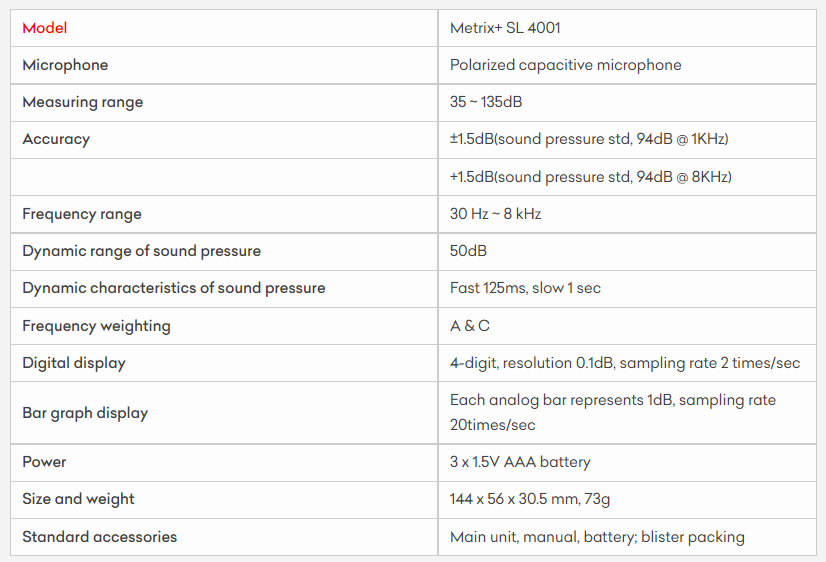This screenshot has width=826, height=562.
Task: Select the "Bar graph display" label
Action: tap(85, 413)
